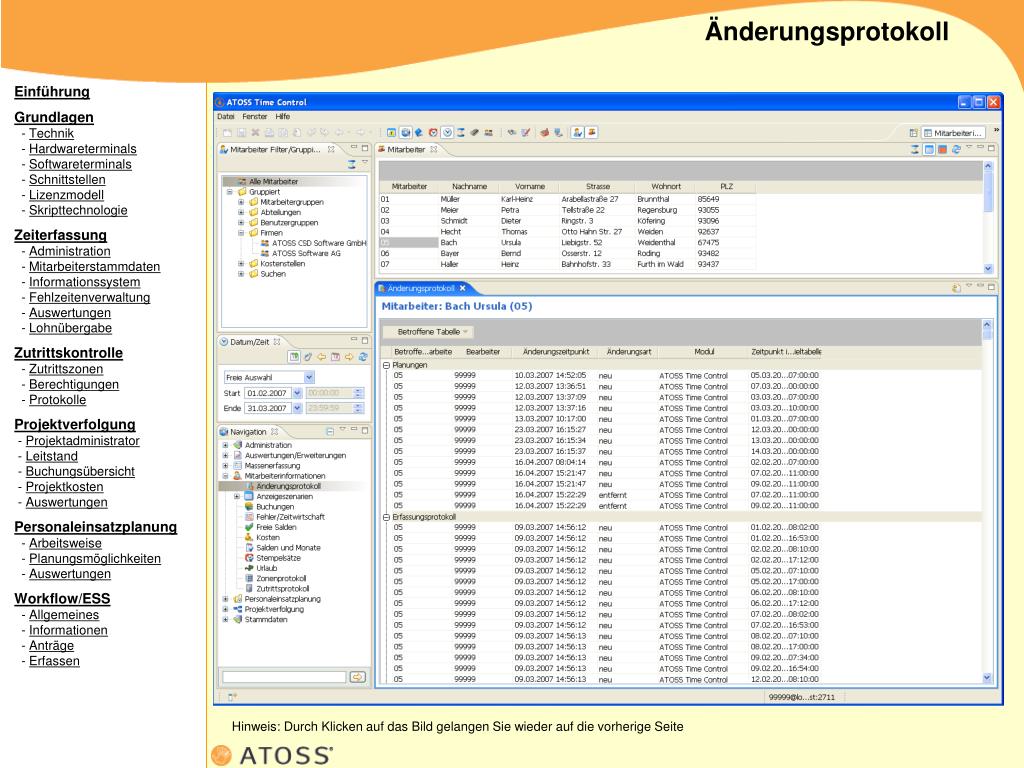Viewport: 1024px width, 768px height.
Task: Collapse the Mitarbeiterinformationen node
Action: coord(225,475)
